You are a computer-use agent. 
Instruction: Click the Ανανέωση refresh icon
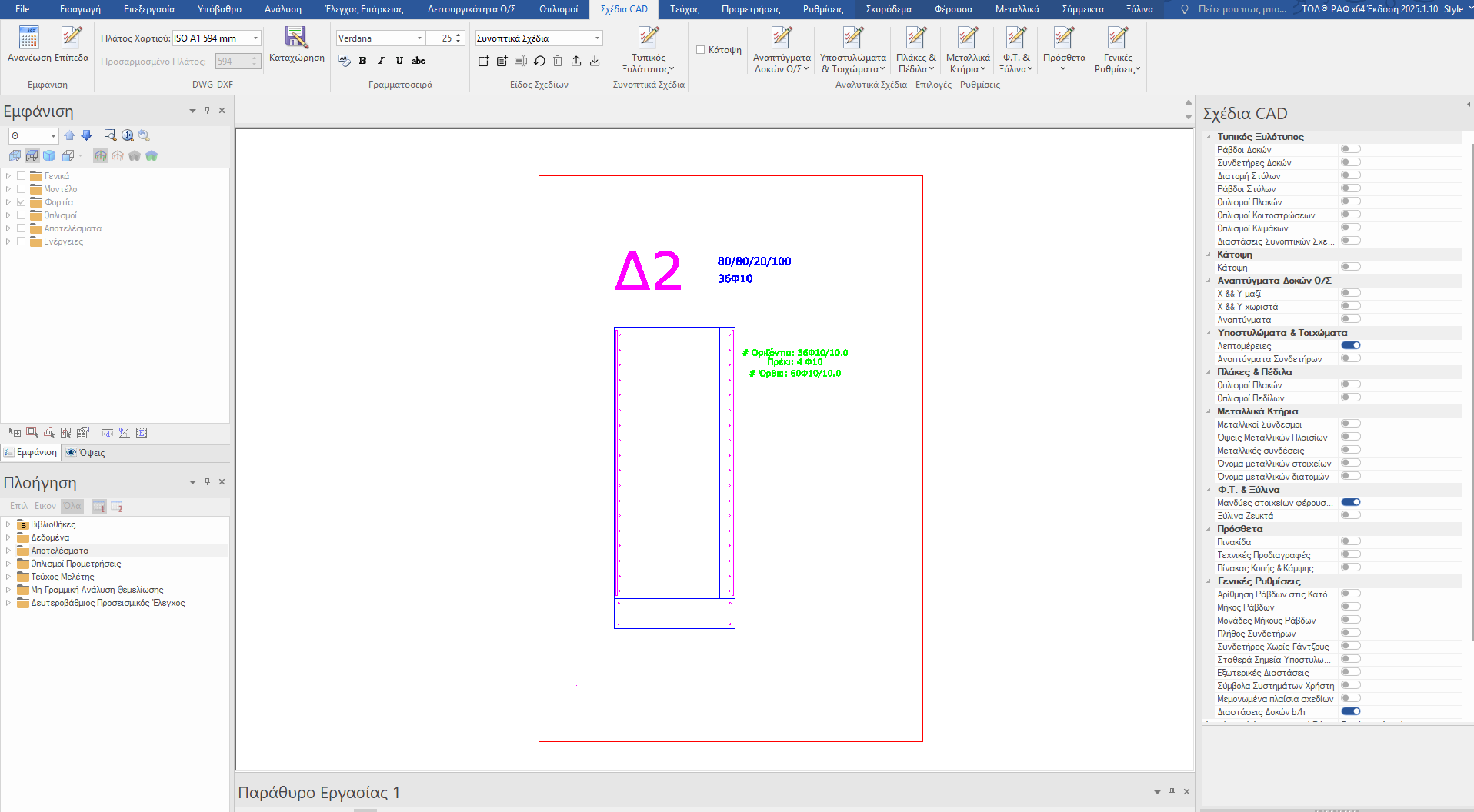click(x=28, y=38)
